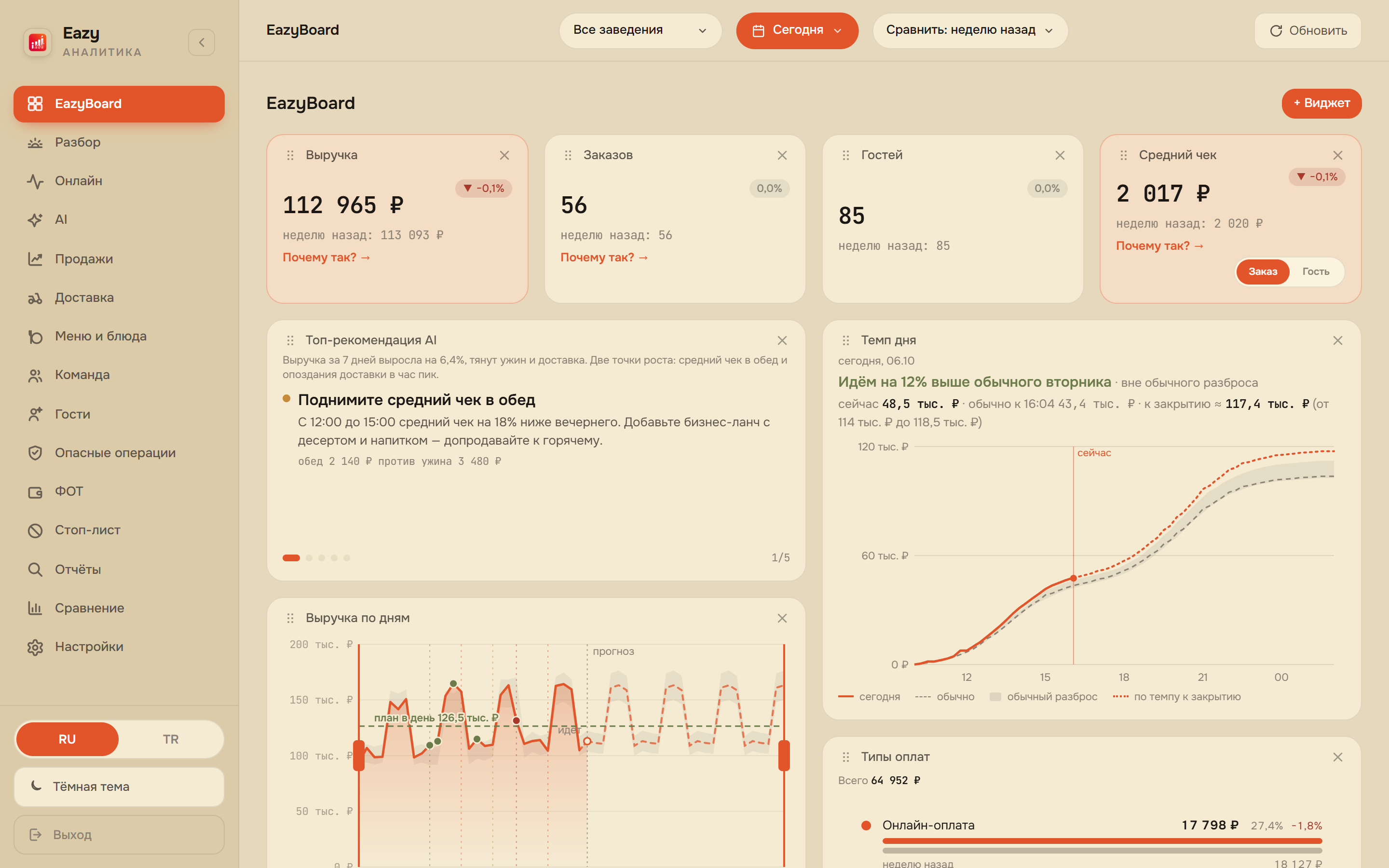Screen dimensions: 1389x868
Task: Open the AI menu item
Action: (x=119, y=220)
